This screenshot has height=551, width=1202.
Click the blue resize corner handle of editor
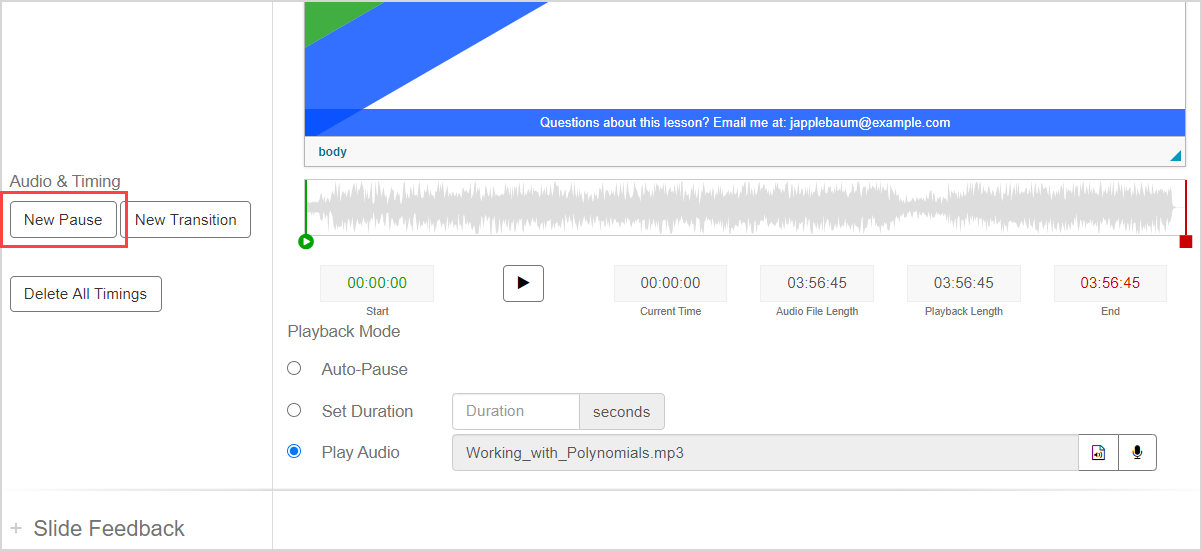(x=1175, y=155)
